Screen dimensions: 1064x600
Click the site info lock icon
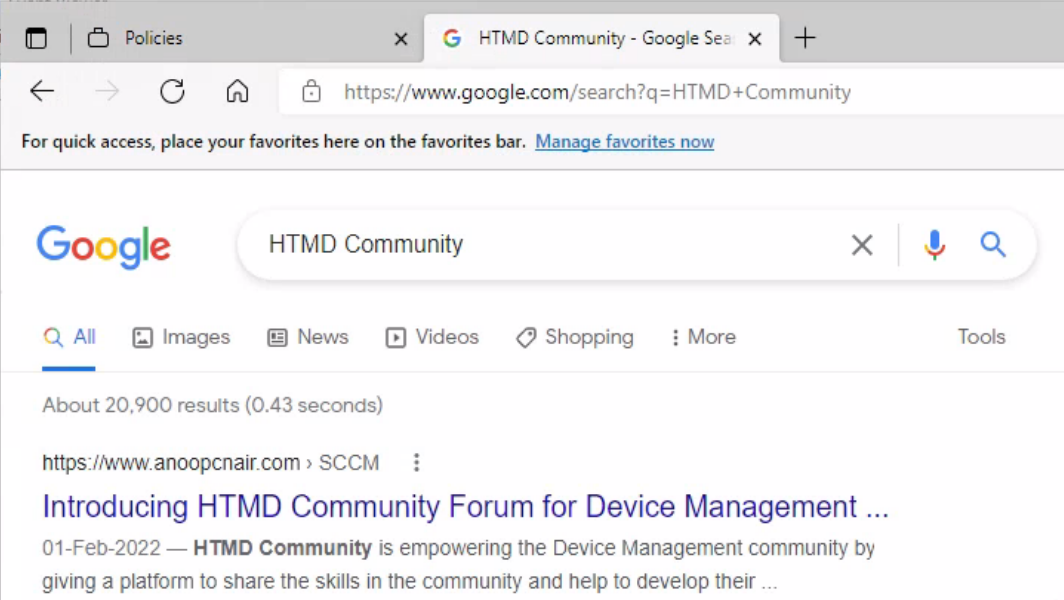311,92
